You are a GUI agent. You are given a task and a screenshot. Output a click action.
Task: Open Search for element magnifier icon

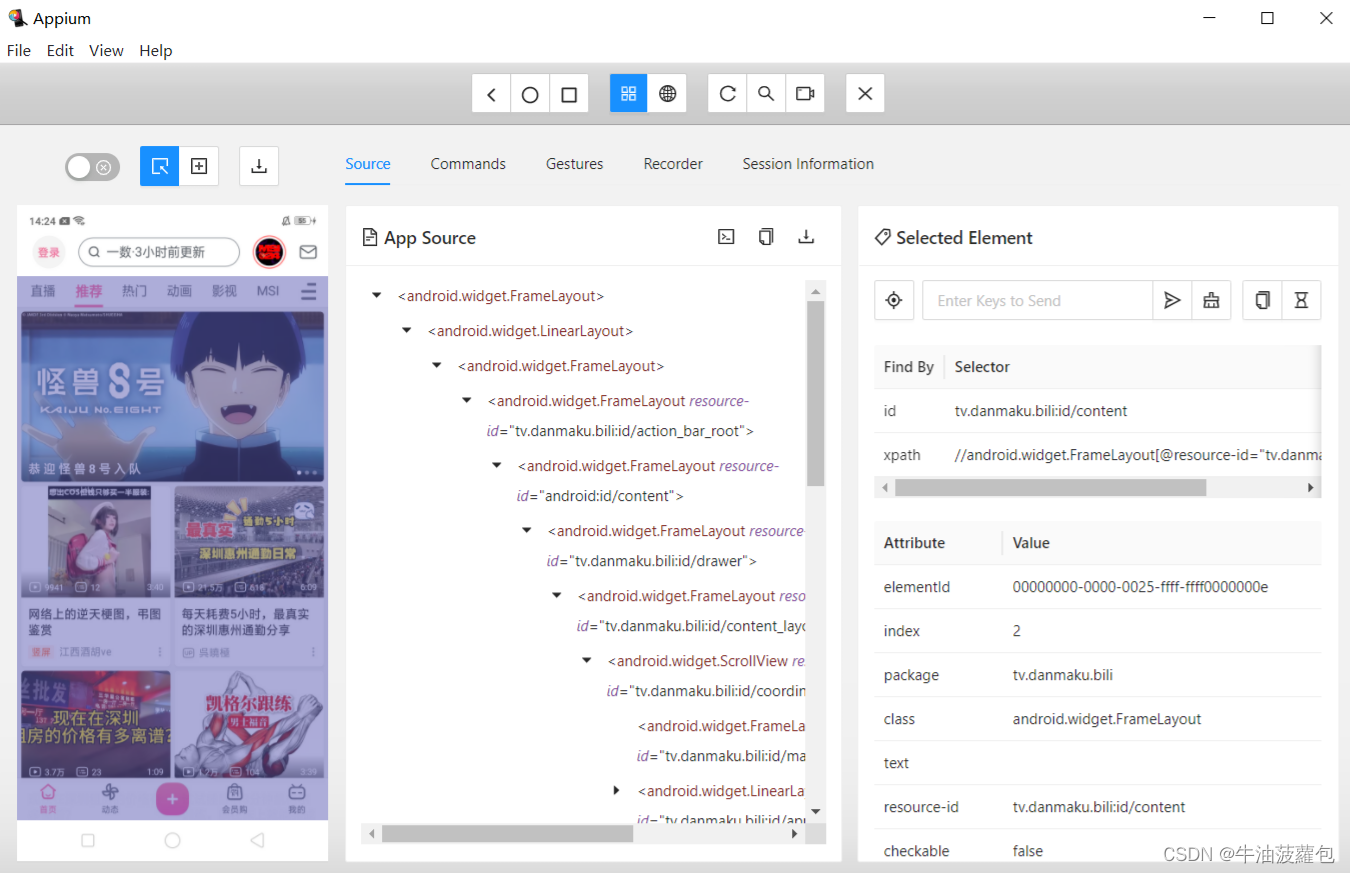pos(766,94)
